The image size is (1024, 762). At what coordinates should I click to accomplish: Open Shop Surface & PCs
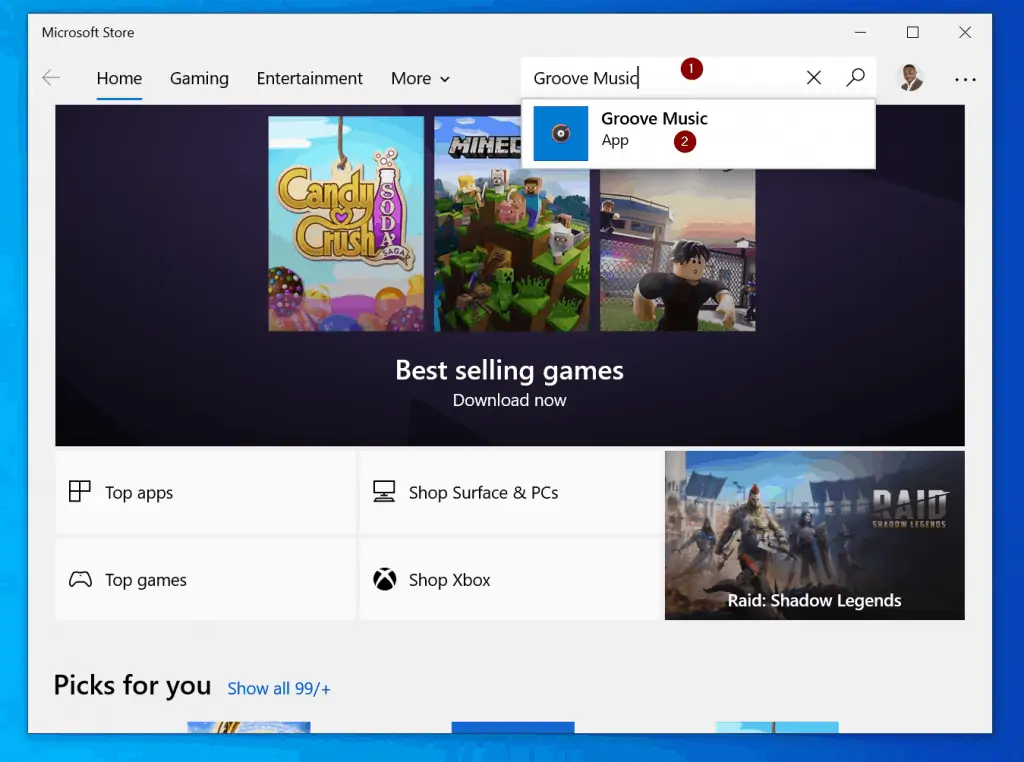coord(510,492)
